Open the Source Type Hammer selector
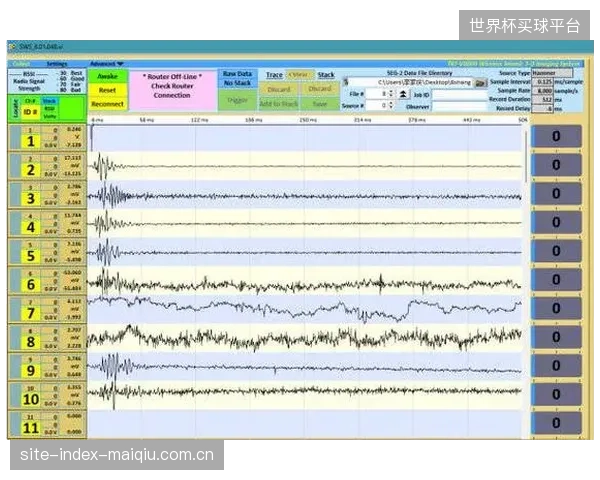600x480 pixels. coord(552,73)
